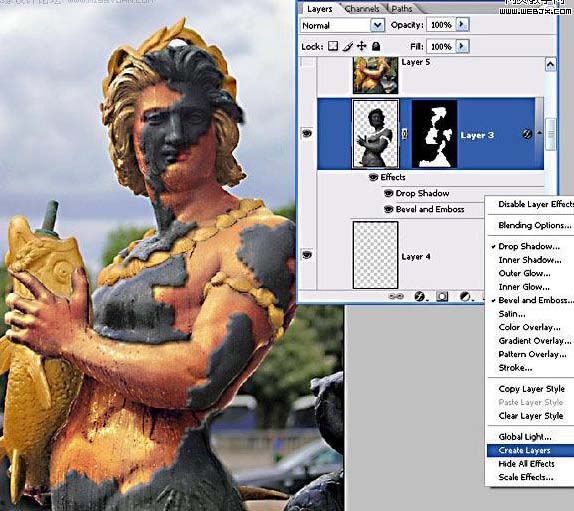Click the lock all padlock icon

[376, 46]
